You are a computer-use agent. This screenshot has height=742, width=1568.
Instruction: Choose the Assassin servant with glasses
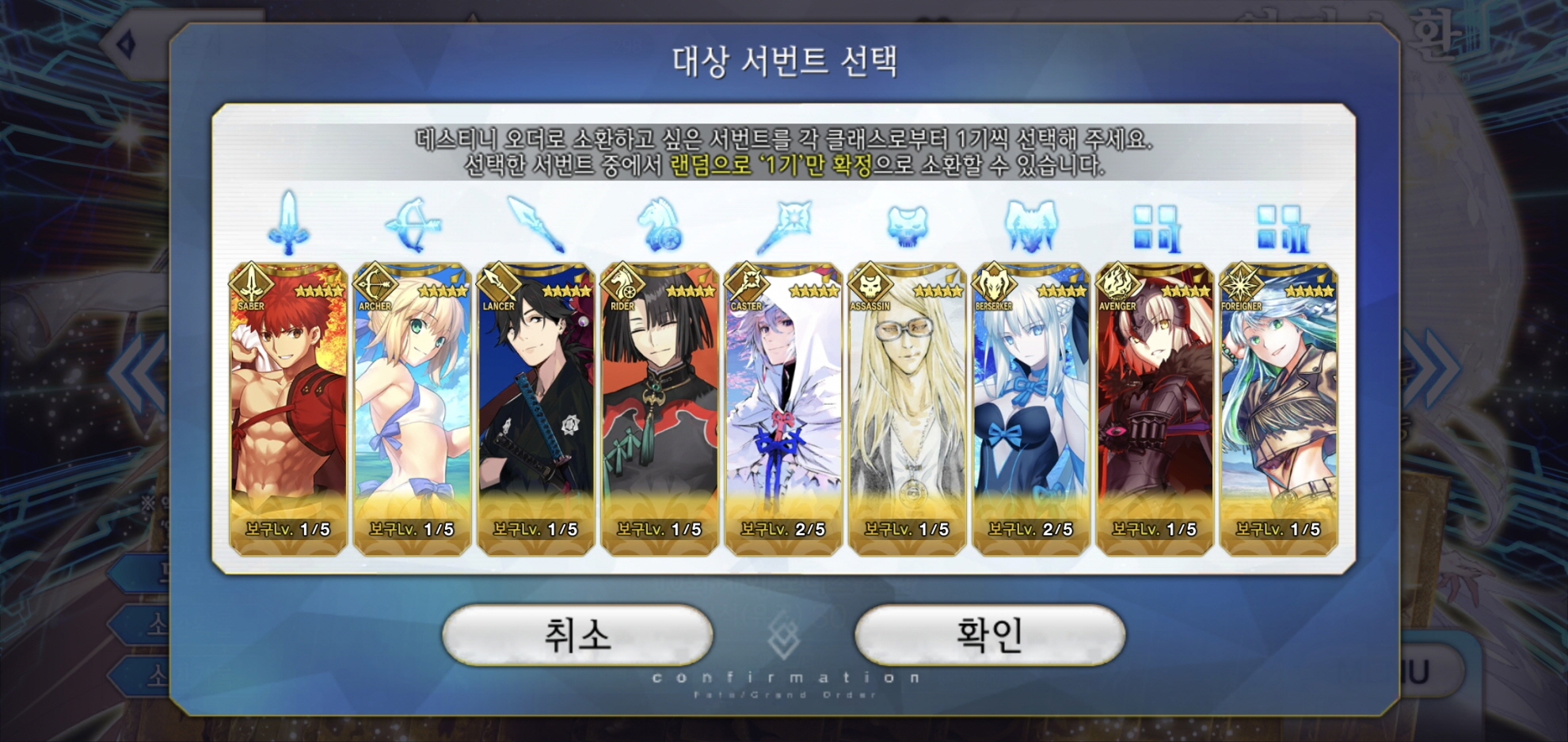pos(907,409)
